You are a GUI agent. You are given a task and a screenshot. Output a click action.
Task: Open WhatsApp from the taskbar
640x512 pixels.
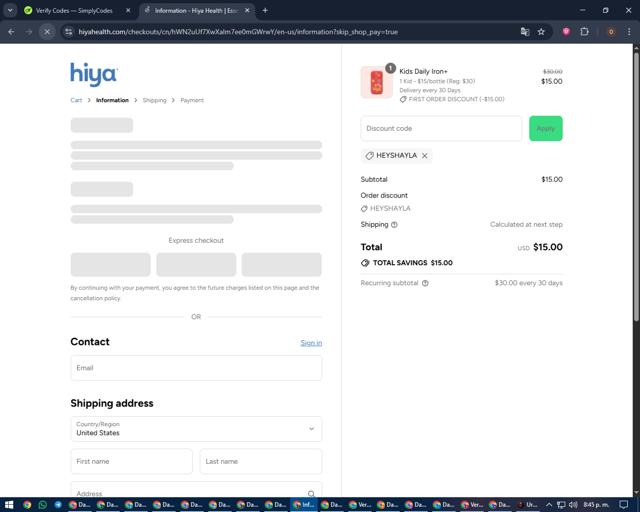pyautogui.click(x=42, y=505)
